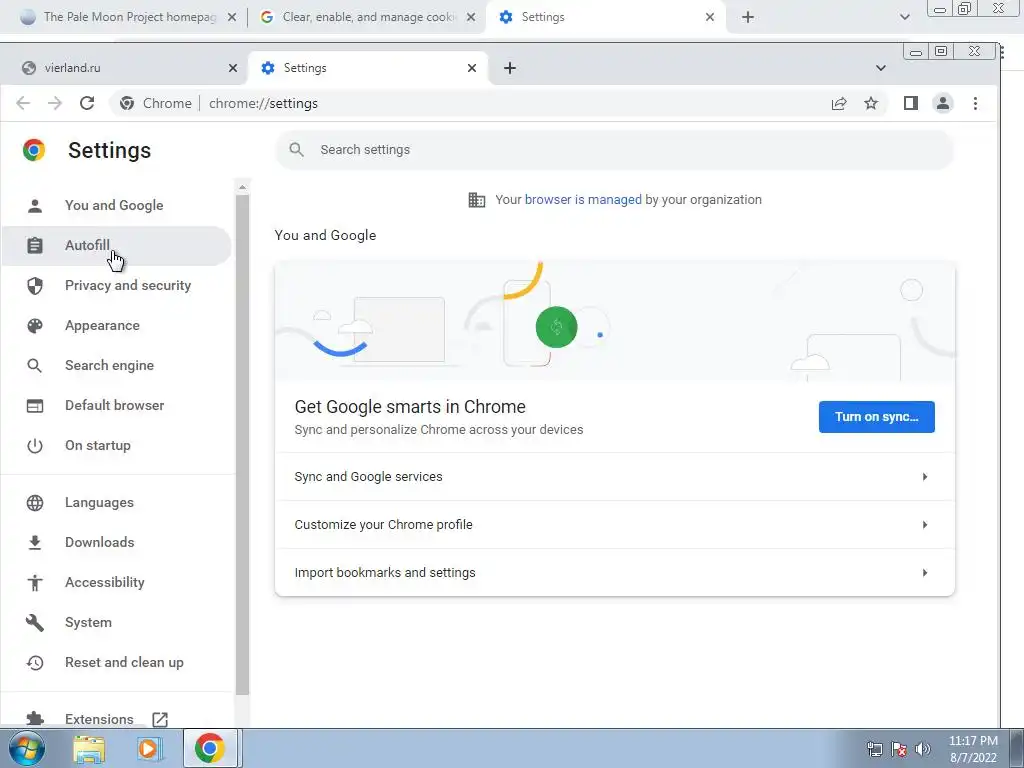Click the Action Center flag tray icon

(899, 749)
